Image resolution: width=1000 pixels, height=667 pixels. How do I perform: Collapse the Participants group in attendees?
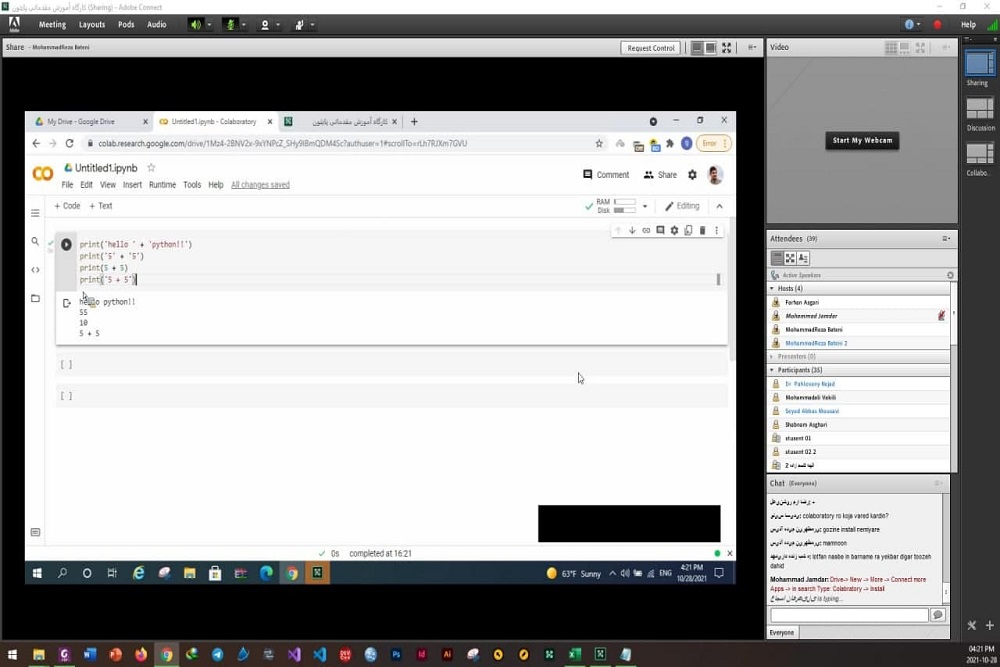(772, 370)
